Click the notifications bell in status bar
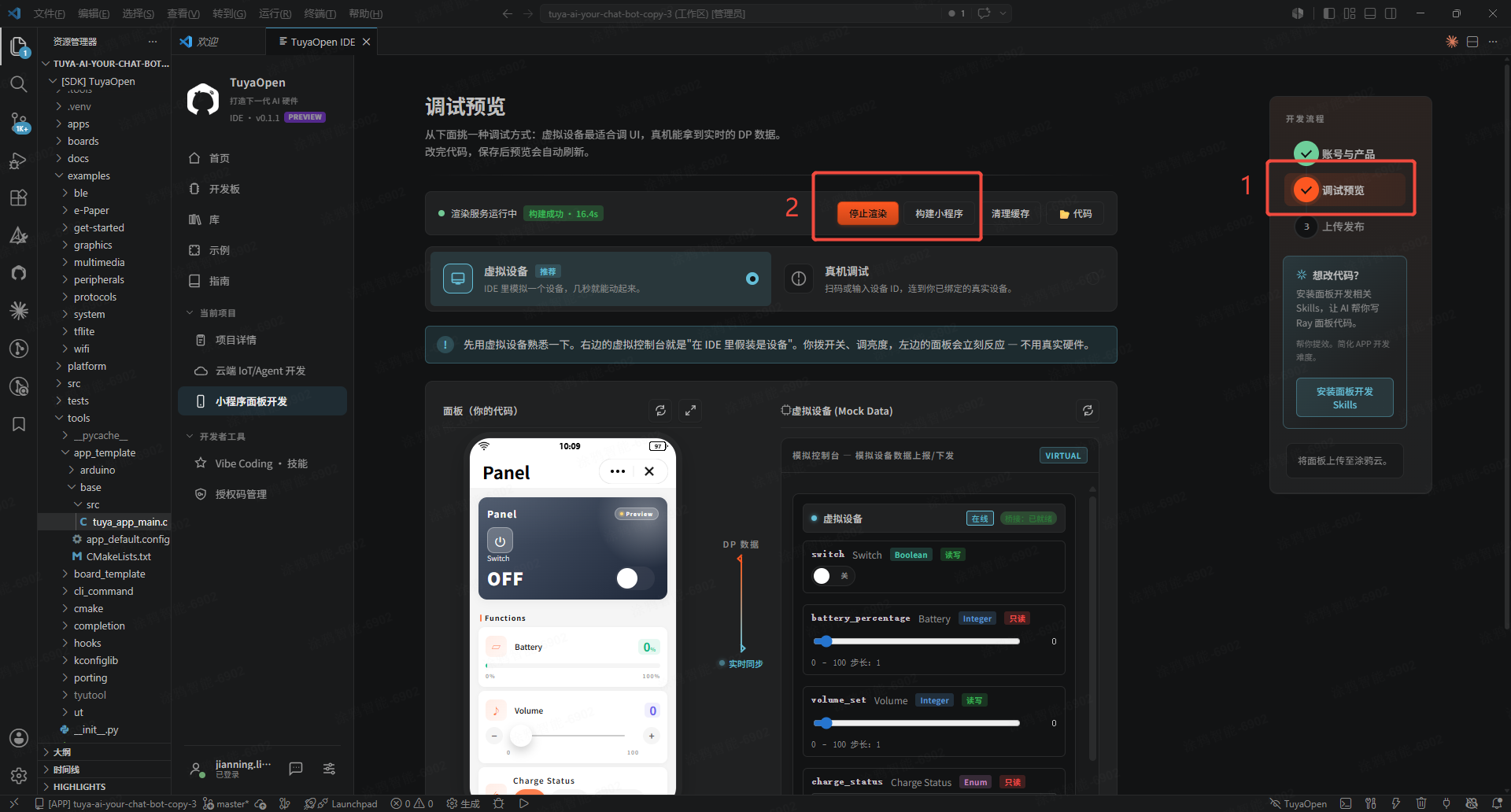 [1497, 803]
